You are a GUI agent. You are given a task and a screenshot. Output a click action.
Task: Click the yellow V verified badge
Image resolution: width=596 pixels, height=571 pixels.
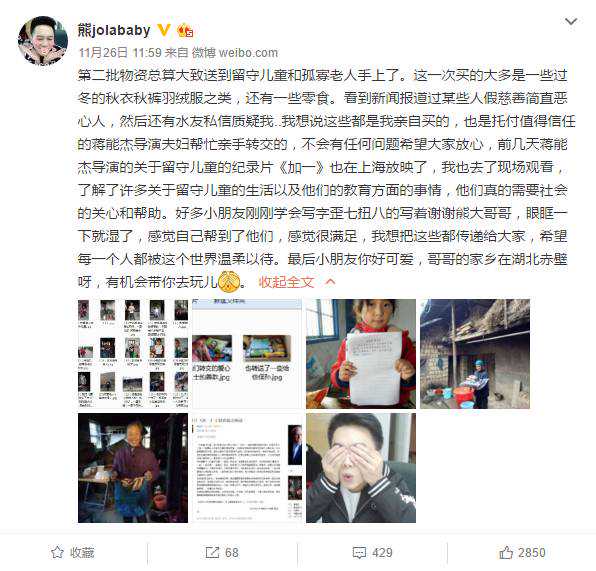point(164,30)
